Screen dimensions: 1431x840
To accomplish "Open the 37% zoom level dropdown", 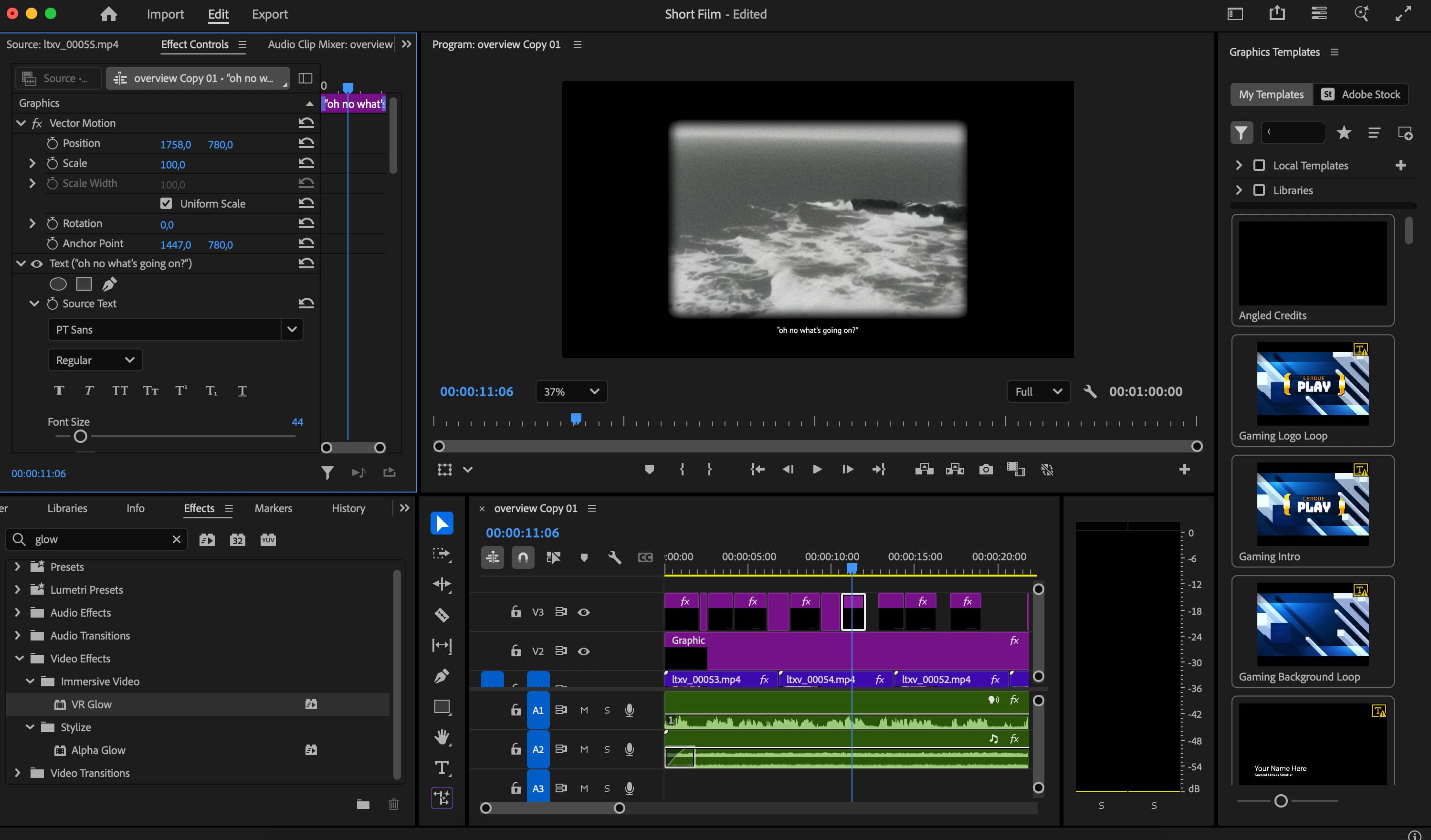I will [571, 391].
